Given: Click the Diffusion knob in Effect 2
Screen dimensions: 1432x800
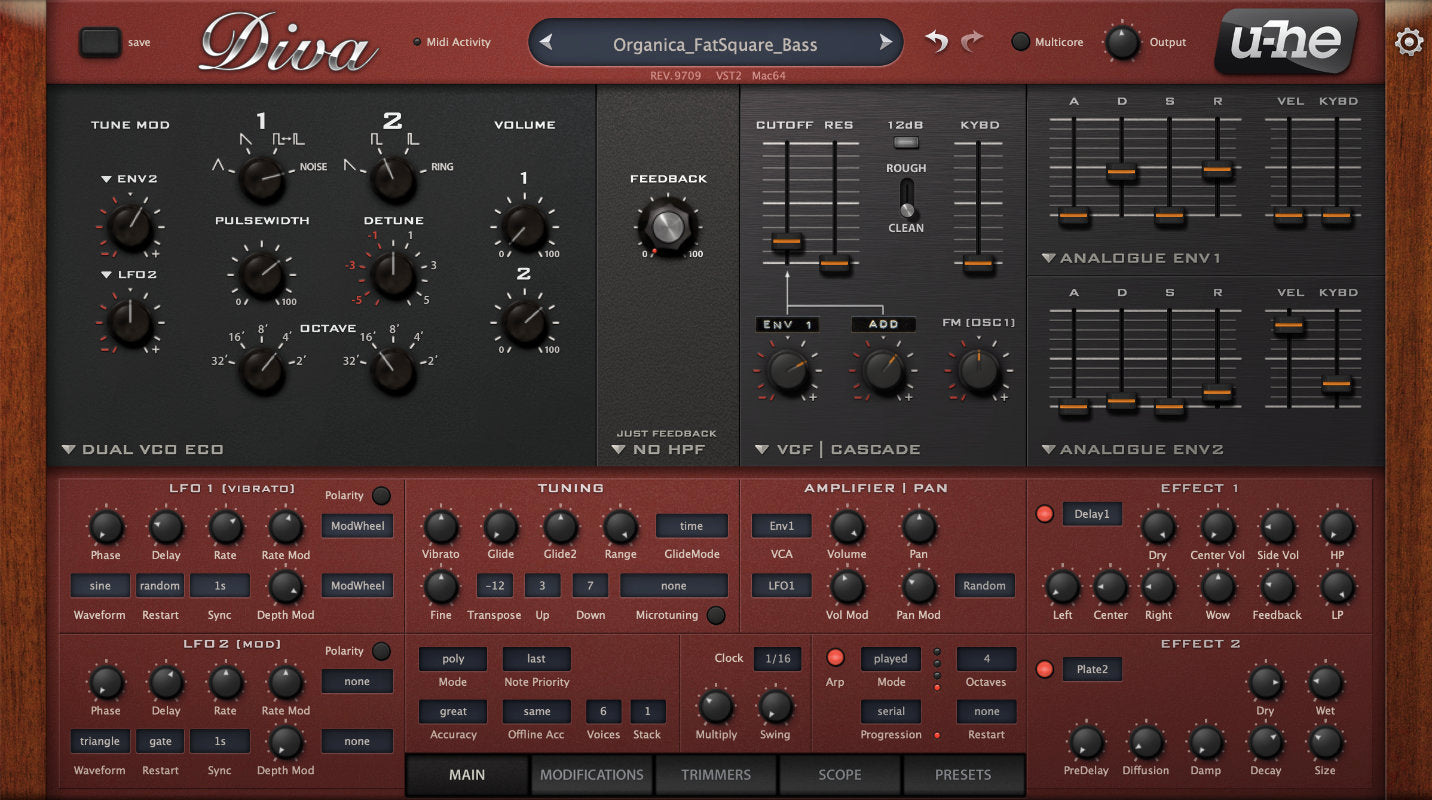Looking at the screenshot, I should coord(1145,743).
